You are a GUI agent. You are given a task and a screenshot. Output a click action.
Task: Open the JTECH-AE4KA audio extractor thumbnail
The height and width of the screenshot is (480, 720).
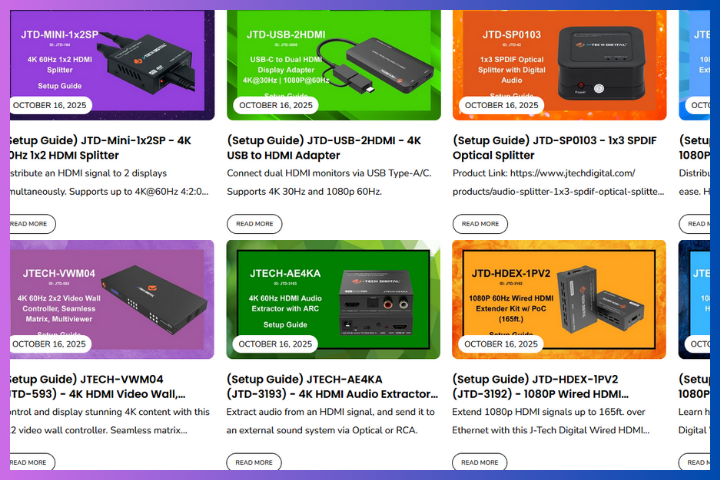(x=333, y=299)
